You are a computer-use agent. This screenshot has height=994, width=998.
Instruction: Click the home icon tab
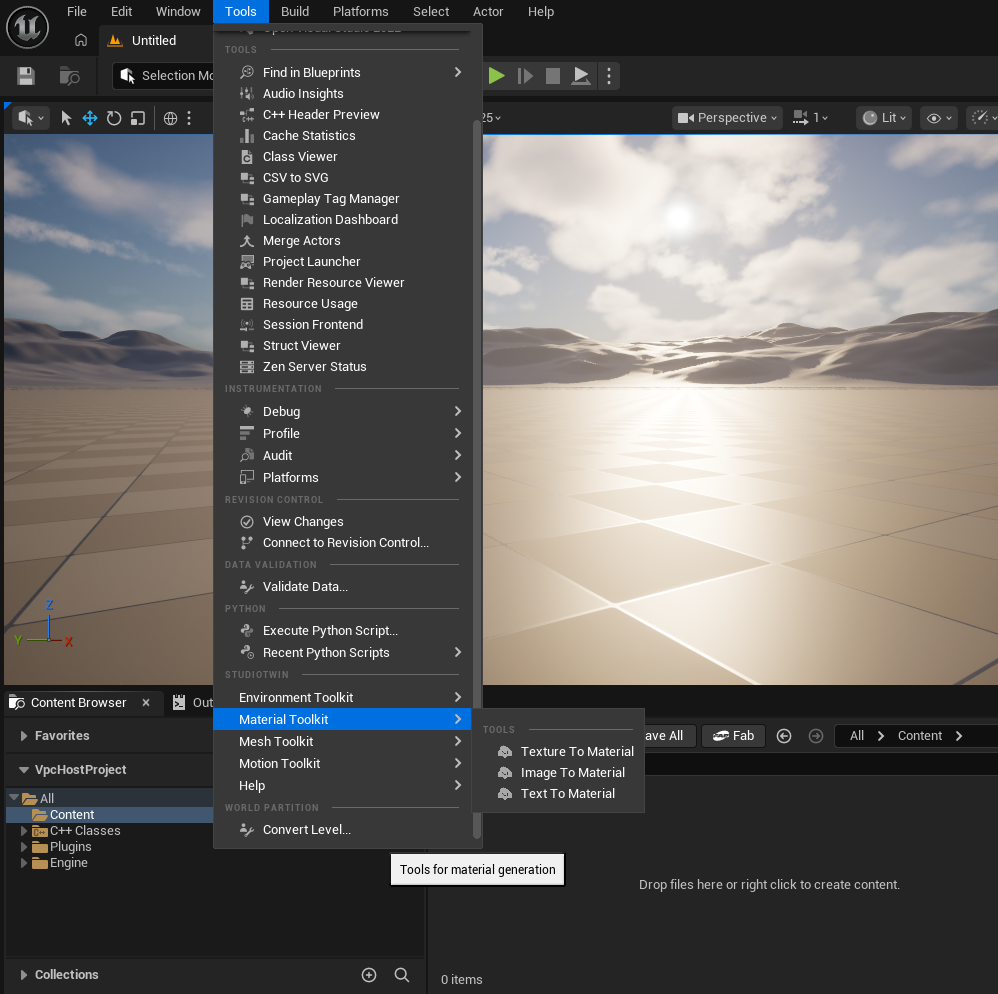[x=81, y=40]
